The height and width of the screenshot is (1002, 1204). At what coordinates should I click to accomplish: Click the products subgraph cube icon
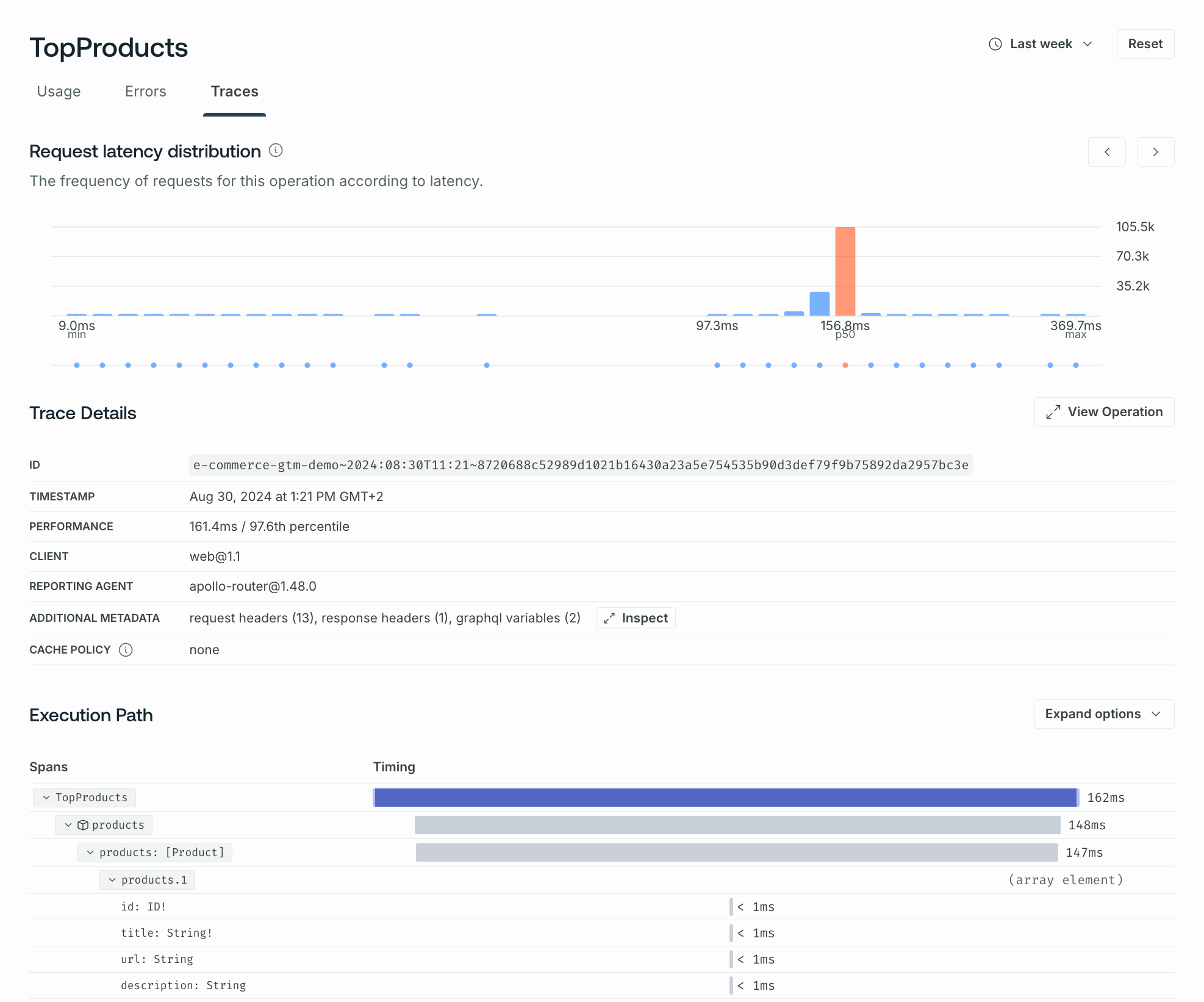[x=83, y=825]
